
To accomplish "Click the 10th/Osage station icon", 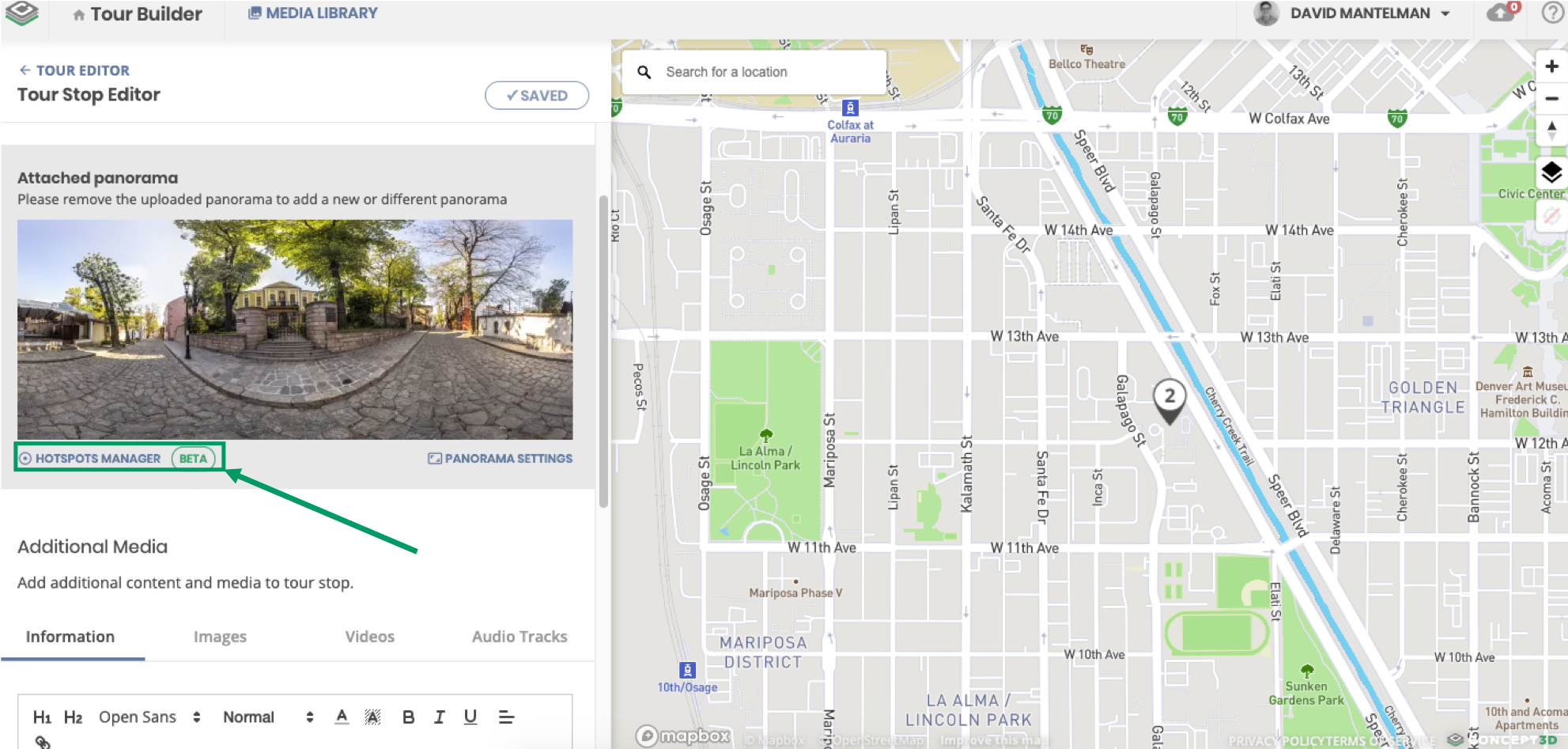I will pos(688,670).
